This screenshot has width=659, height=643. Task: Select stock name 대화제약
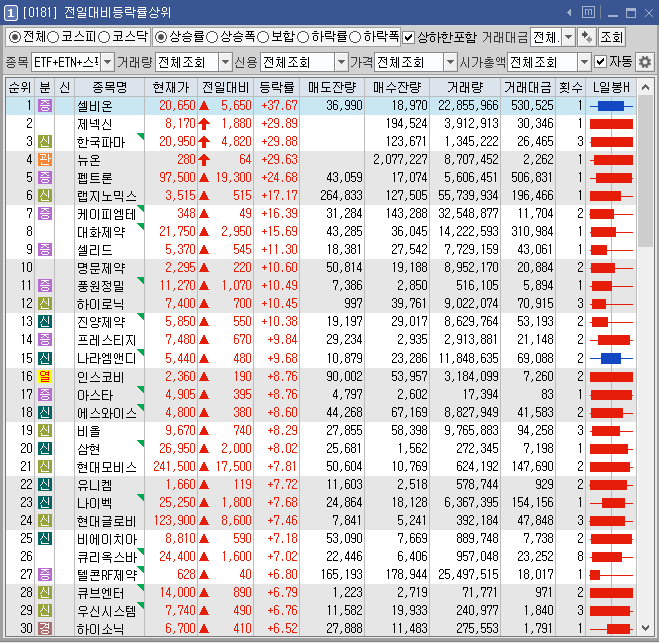pyautogui.click(x=101, y=232)
